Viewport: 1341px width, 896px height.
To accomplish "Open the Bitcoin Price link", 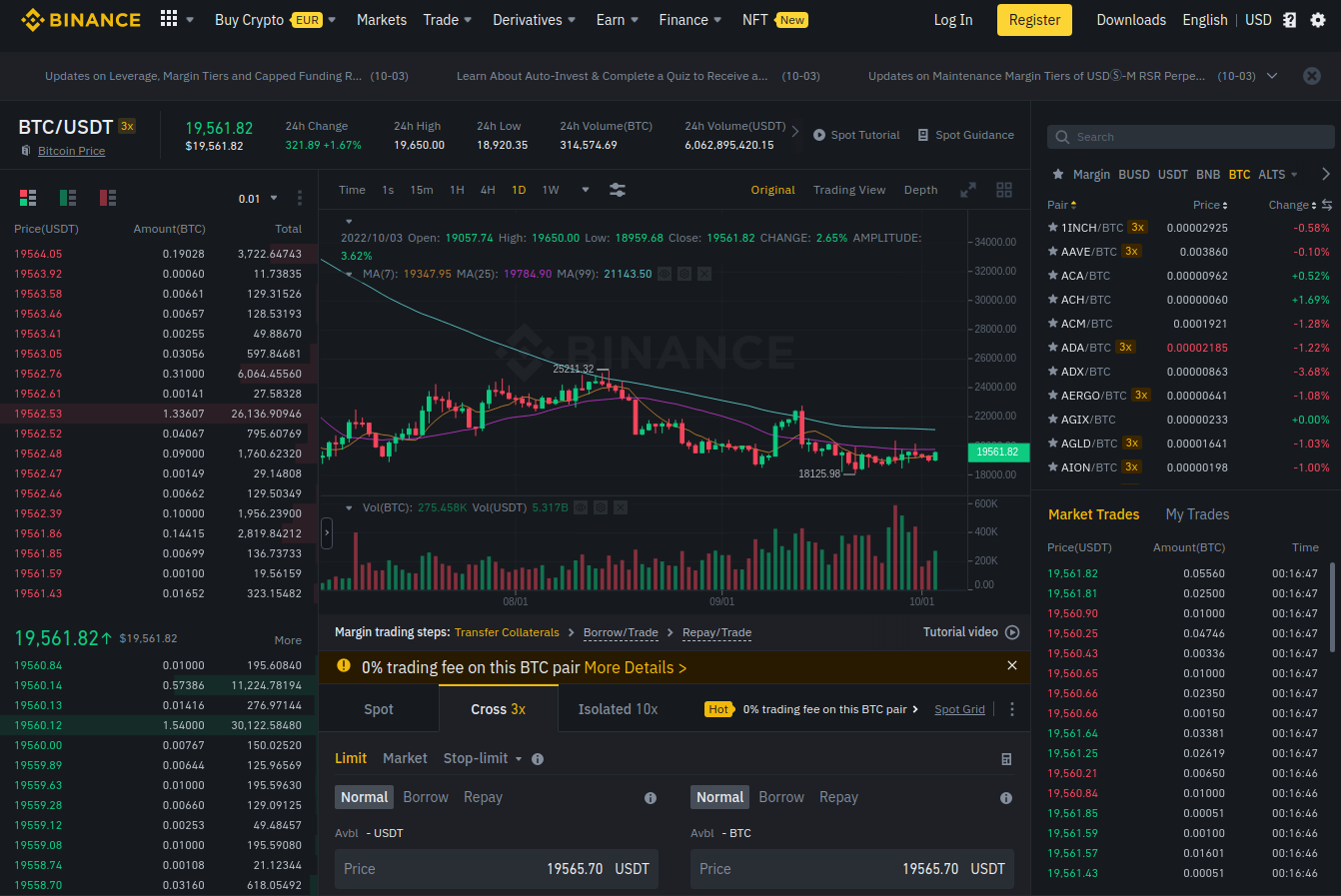I will pos(71,151).
